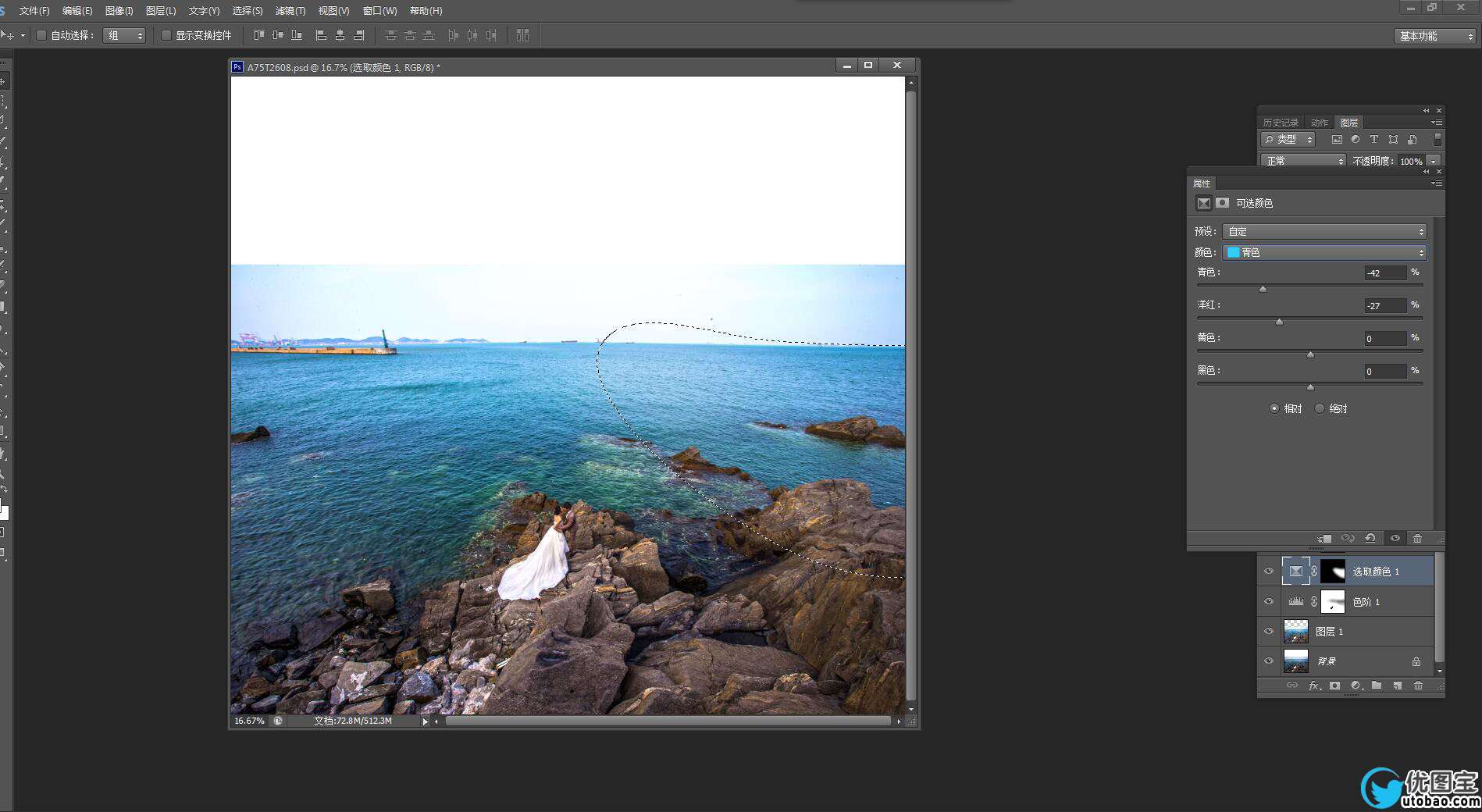Enable the 显示变换控件 checkbox
The image size is (1482, 812).
(166, 35)
